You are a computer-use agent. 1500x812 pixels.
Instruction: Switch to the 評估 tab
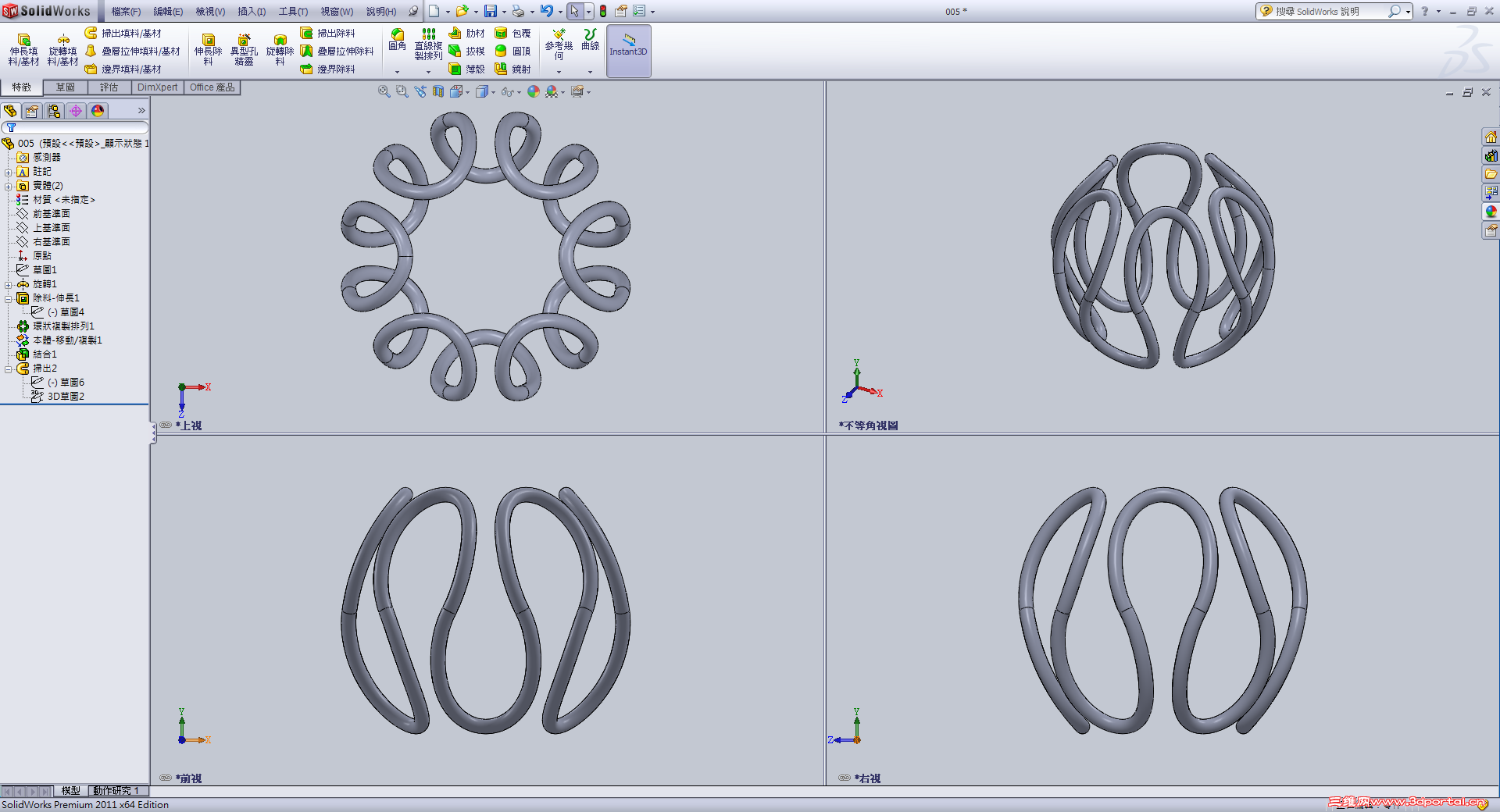point(109,87)
